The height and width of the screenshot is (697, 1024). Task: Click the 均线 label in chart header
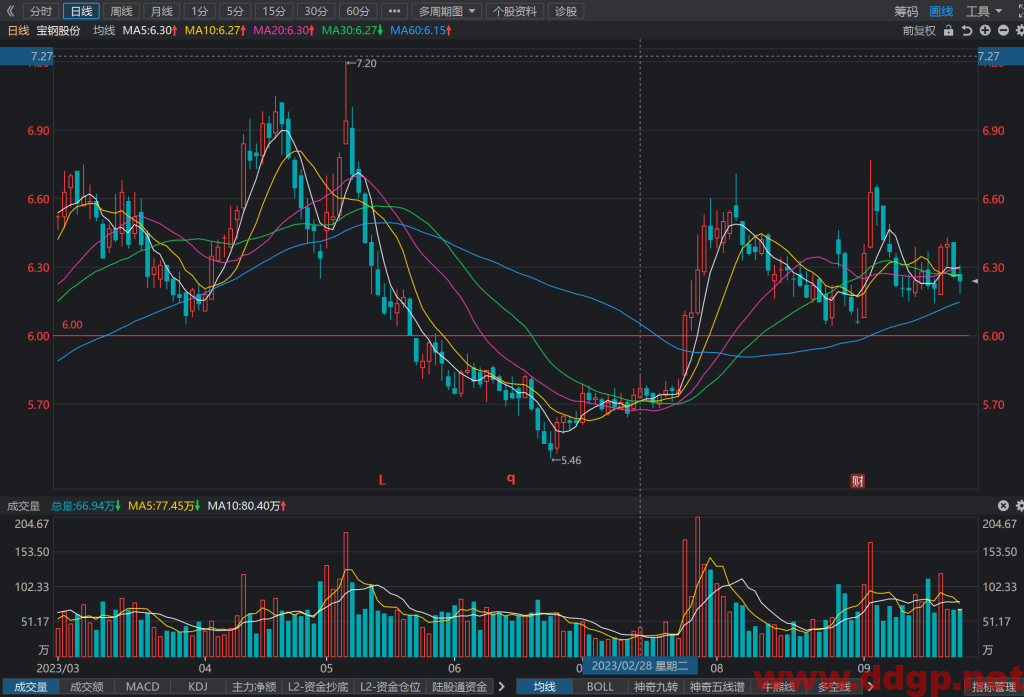104,31
